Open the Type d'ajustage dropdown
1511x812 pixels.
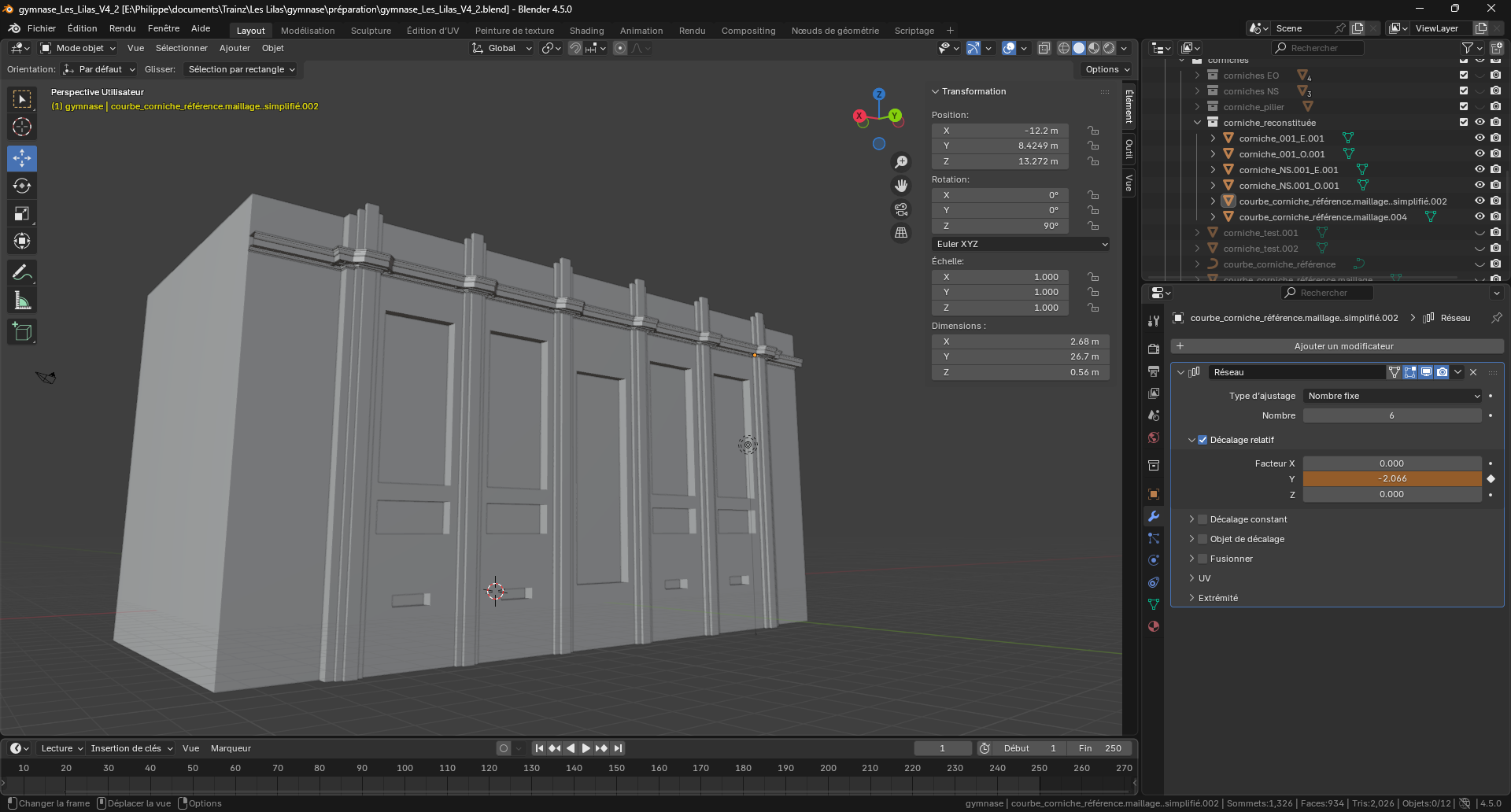pyautogui.click(x=1392, y=396)
